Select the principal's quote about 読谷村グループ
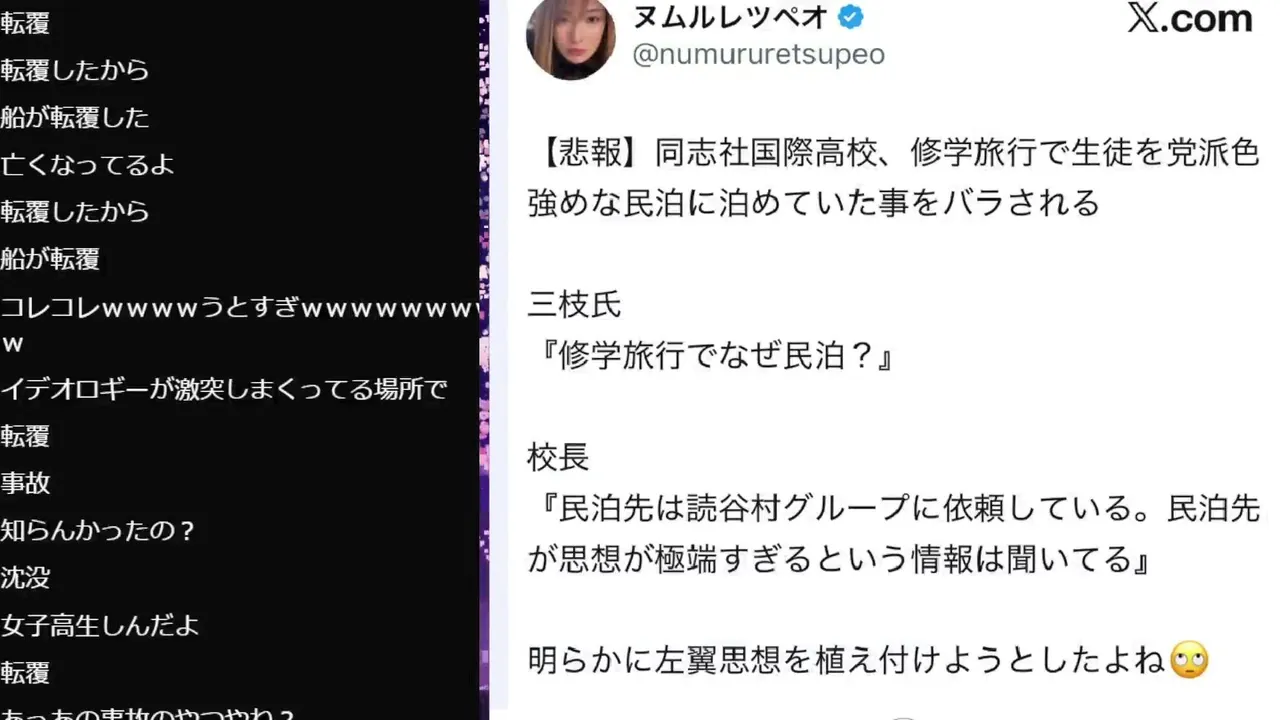 pos(893,534)
